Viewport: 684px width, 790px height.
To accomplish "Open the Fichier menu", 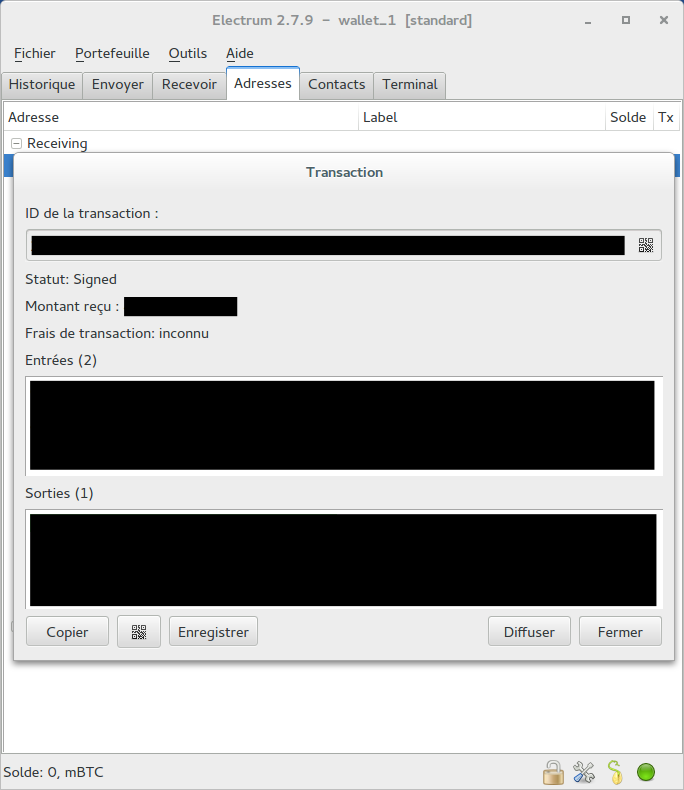I will [35, 53].
